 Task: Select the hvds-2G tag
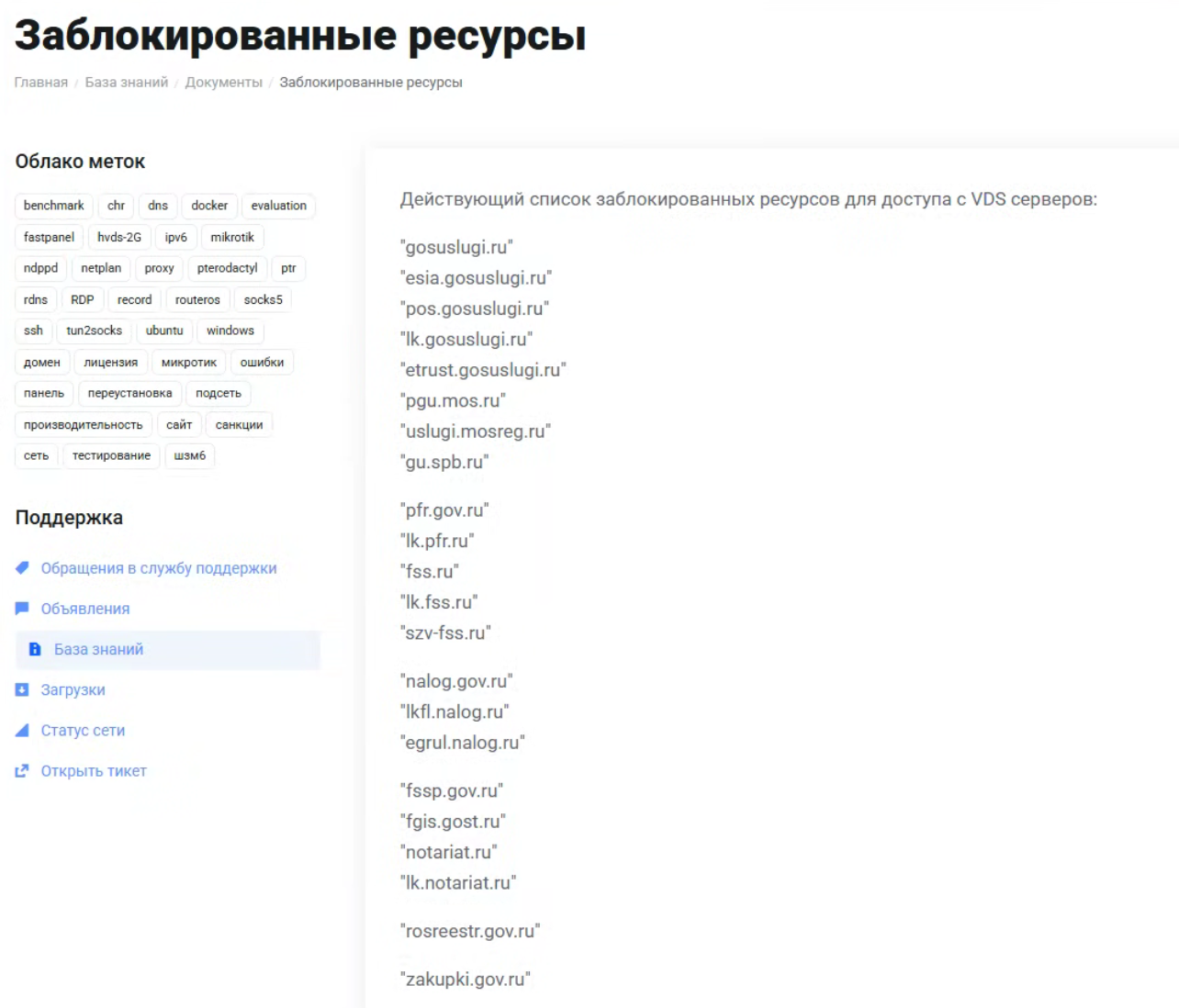point(119,237)
